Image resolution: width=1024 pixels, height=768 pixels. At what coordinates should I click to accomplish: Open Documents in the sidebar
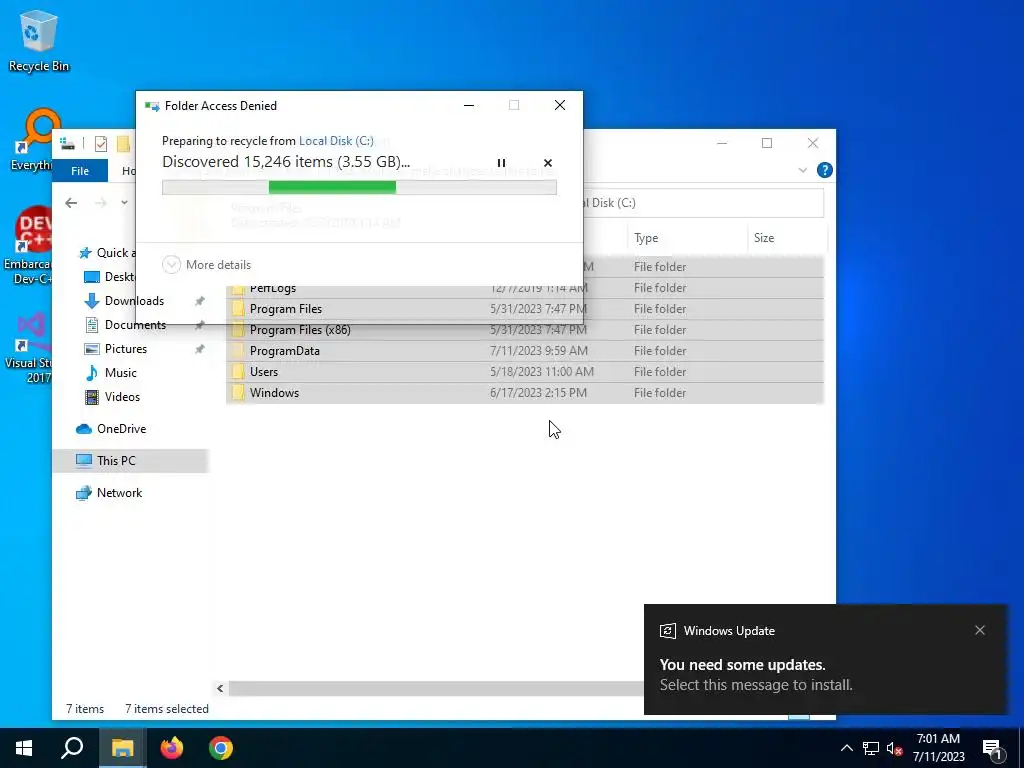pos(135,325)
